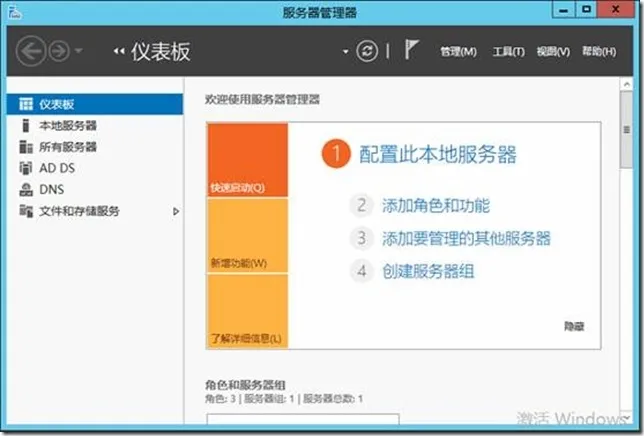
Task: Maximize the 服务器管理器 window
Action: tap(586, 10)
